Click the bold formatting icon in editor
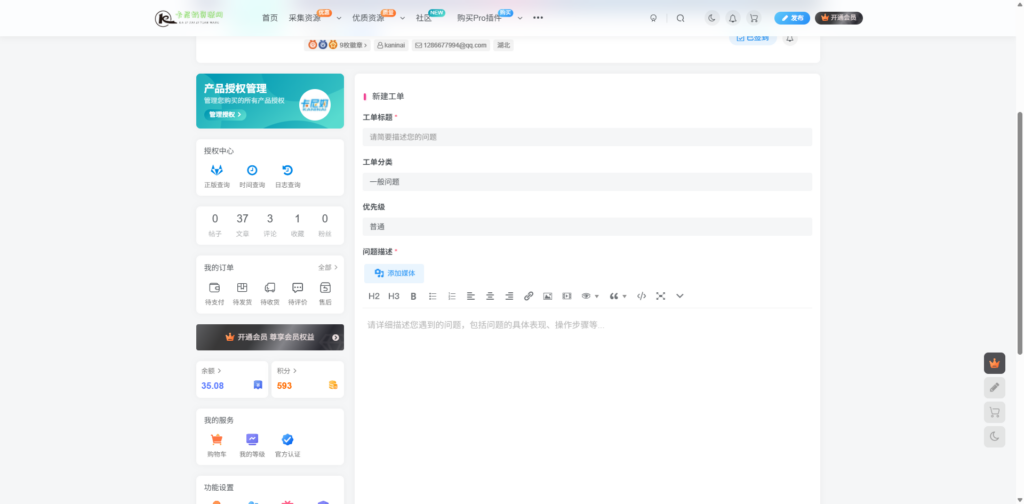 point(413,296)
